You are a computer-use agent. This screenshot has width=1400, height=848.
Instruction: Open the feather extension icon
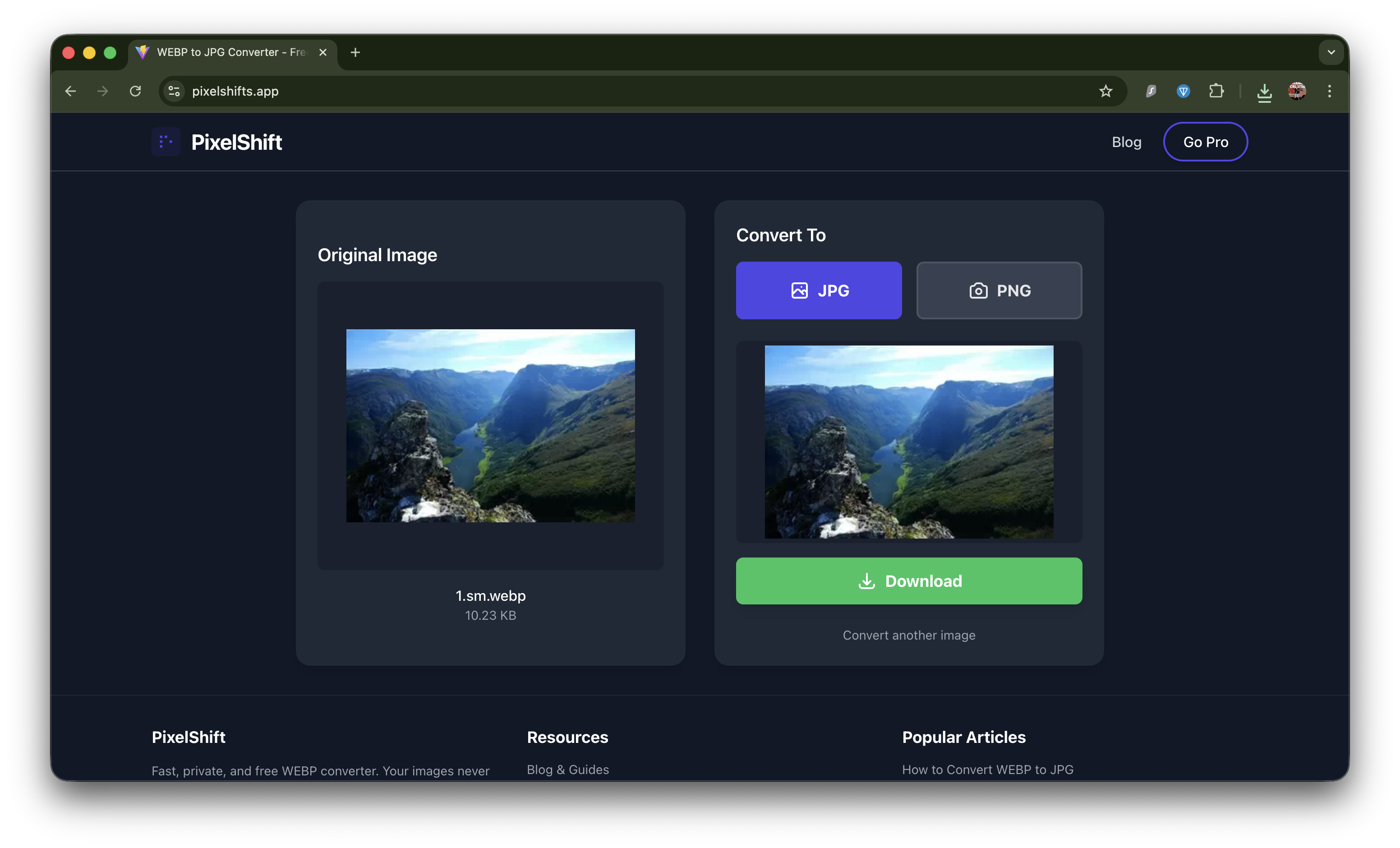pos(1151,91)
